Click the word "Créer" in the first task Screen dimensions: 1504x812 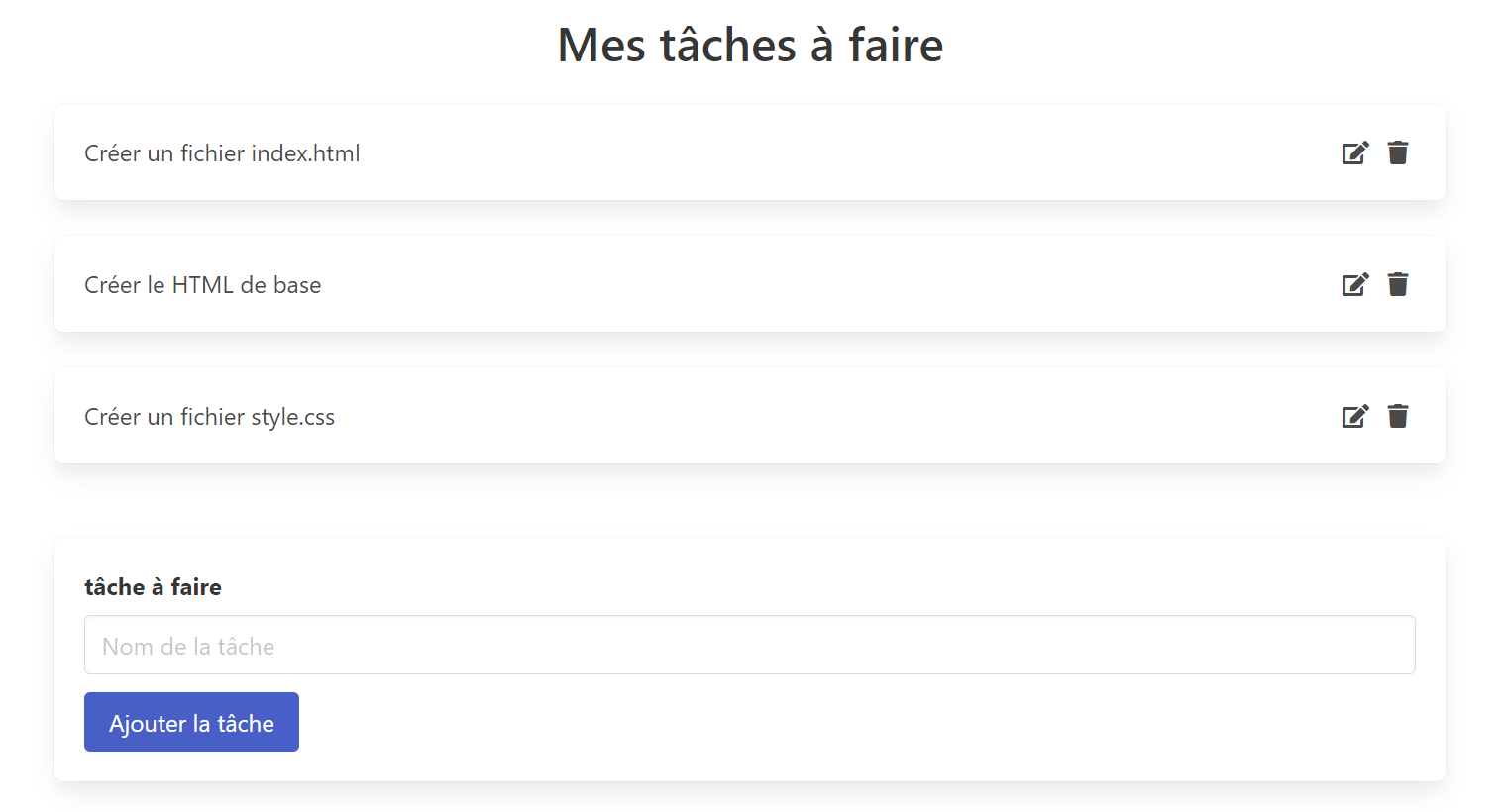pyautogui.click(x=113, y=153)
